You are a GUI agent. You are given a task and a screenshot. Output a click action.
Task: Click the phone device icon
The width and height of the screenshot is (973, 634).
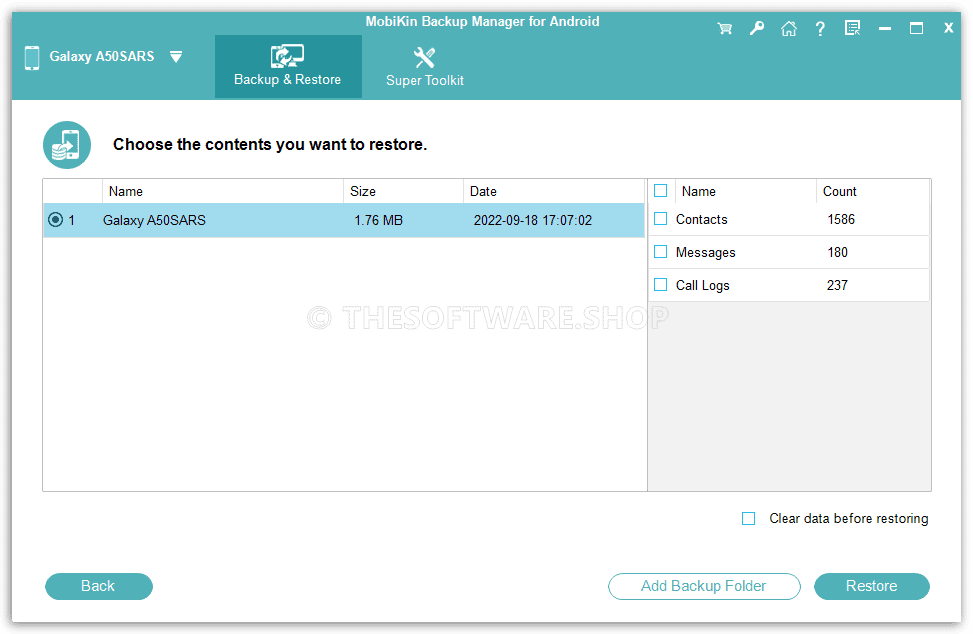32,58
